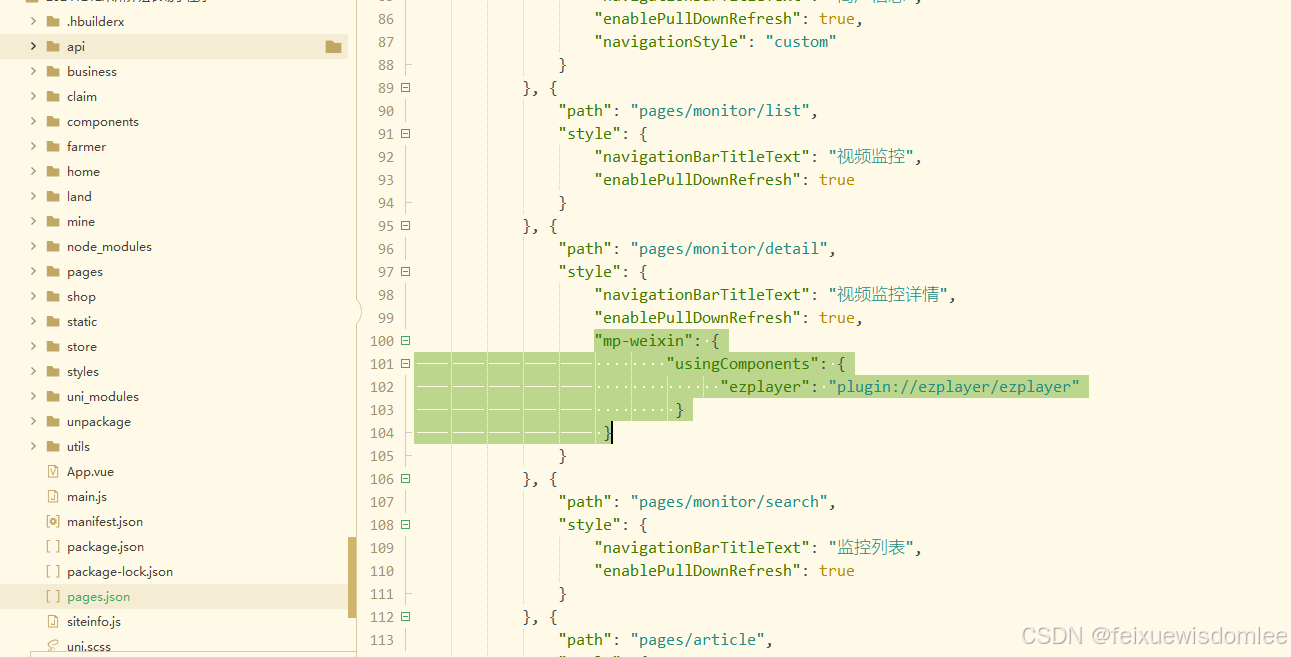The width and height of the screenshot is (1291, 657).
Task: Collapse mp-weixin fold at line 100
Action: pyautogui.click(x=406, y=341)
